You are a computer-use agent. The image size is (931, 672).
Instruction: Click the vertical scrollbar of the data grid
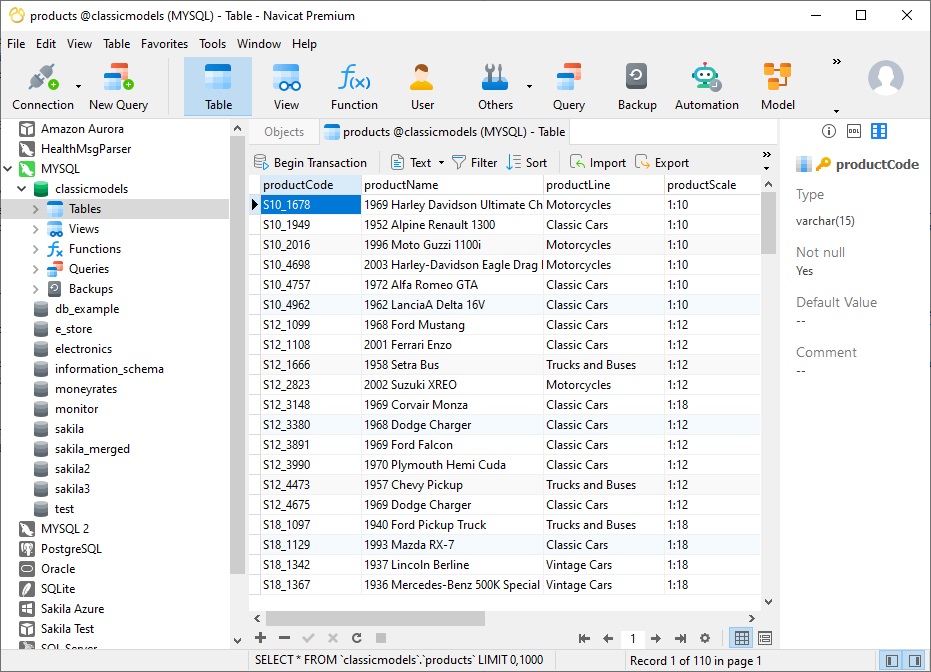(768, 223)
